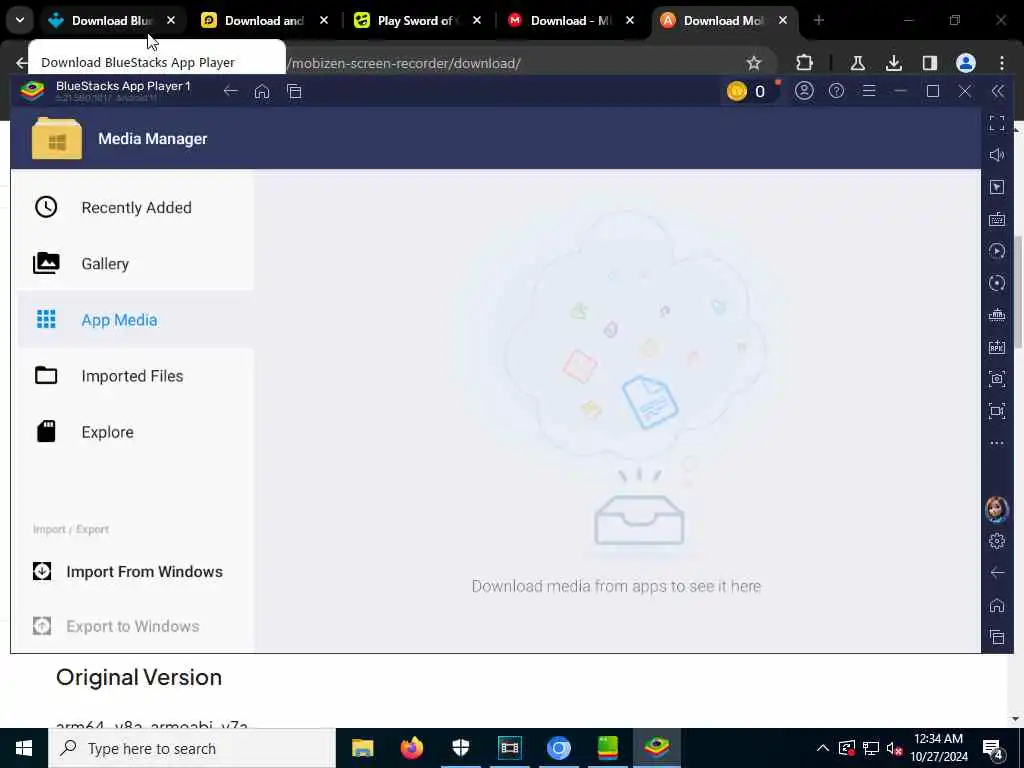Open Imported Files section
Image resolution: width=1024 pixels, height=768 pixels.
pyautogui.click(x=135, y=376)
